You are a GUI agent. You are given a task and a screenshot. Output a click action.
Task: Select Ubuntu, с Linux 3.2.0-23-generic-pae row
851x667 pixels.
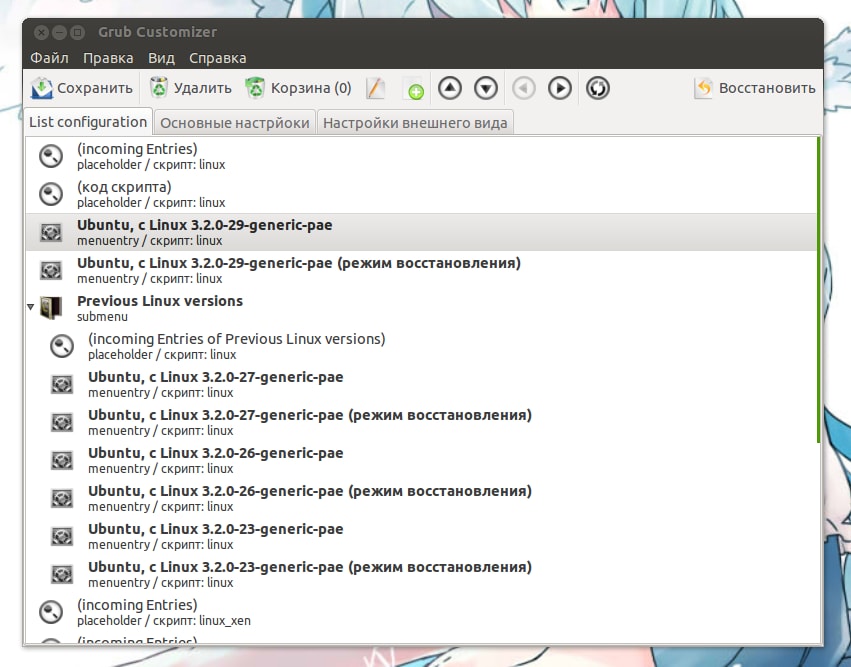[421, 536]
